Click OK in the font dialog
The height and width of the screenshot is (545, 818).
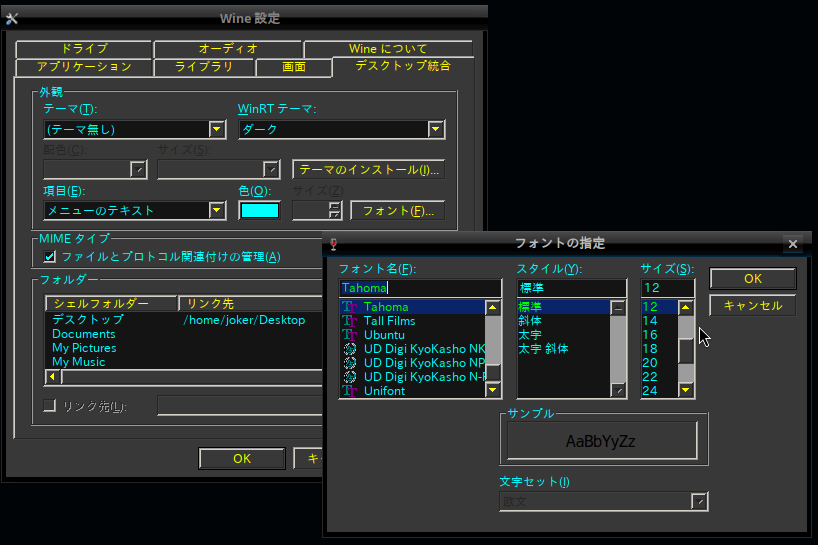[753, 278]
